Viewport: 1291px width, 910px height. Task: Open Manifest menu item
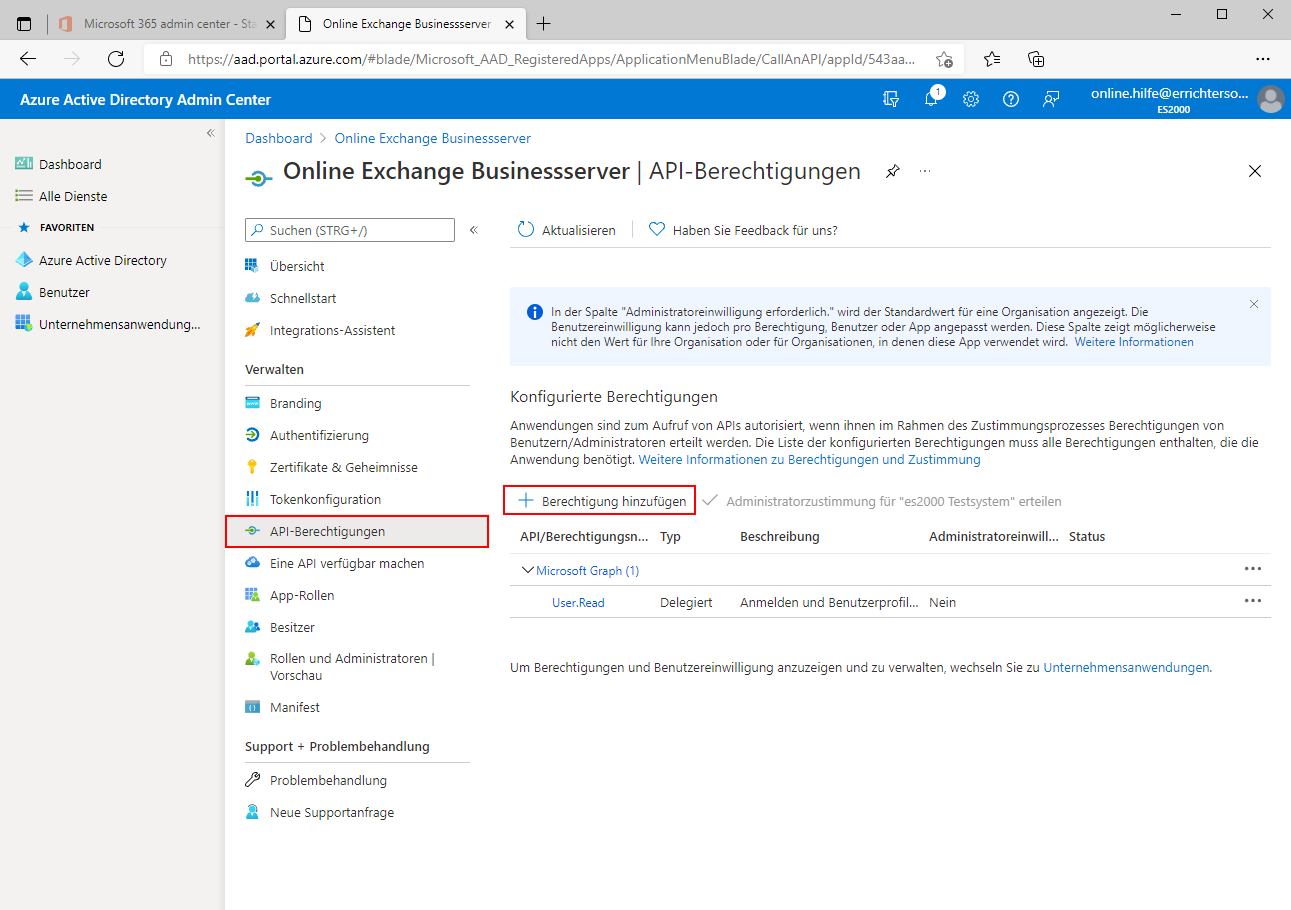click(295, 707)
